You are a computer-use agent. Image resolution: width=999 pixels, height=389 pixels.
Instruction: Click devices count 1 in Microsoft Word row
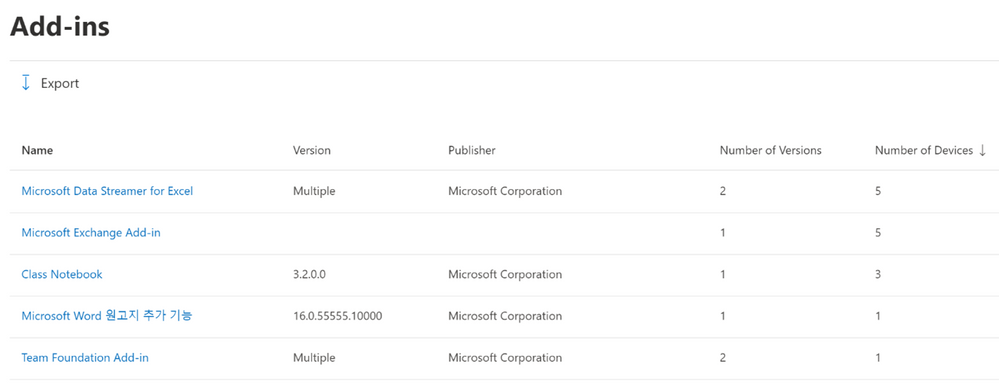pos(878,316)
